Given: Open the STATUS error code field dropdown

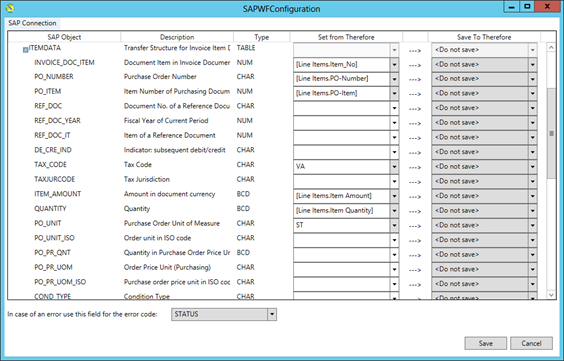Looking at the screenshot, I should (x=272, y=315).
